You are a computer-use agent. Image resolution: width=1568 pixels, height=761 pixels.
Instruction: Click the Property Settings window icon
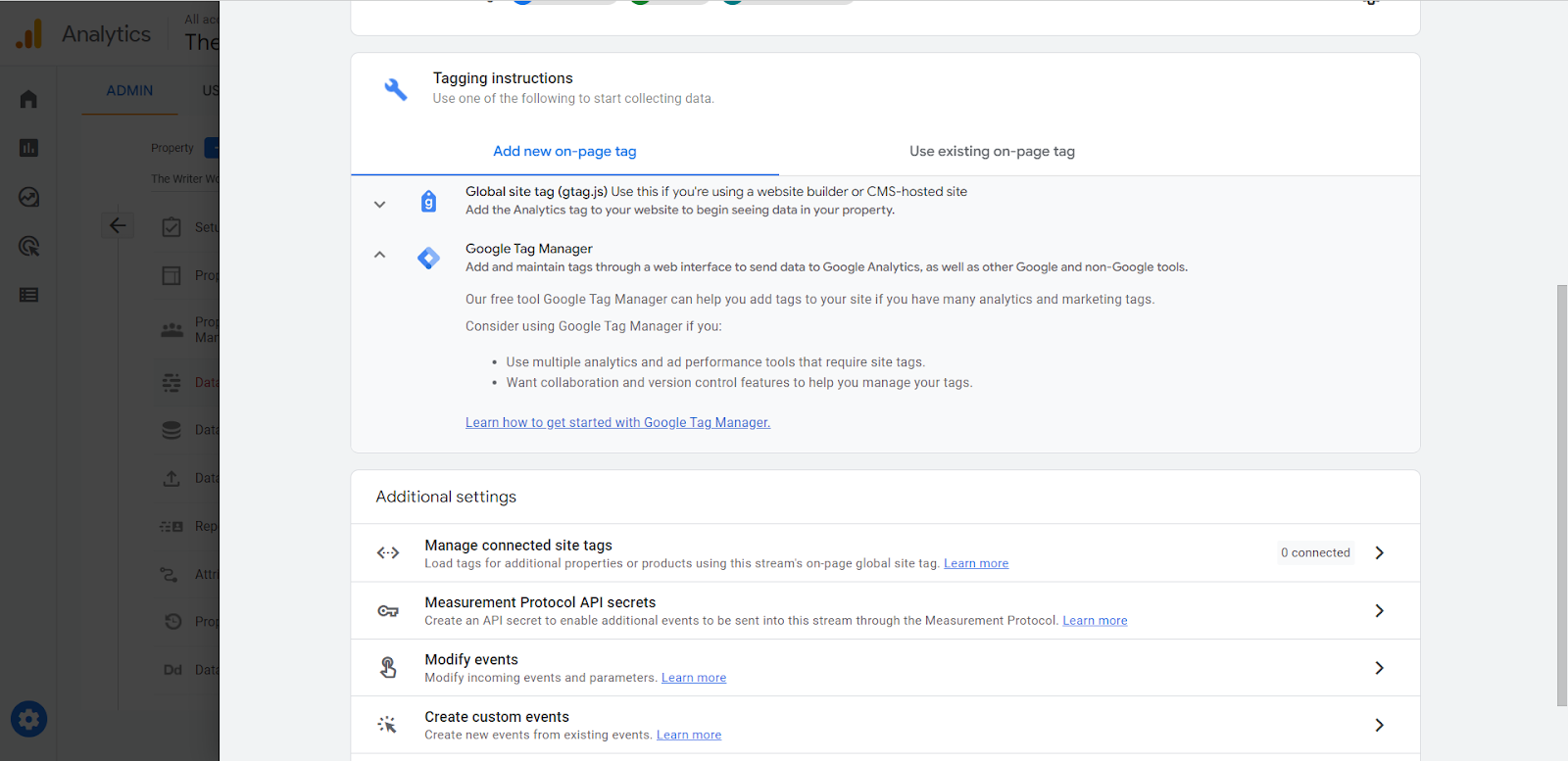tap(171, 275)
